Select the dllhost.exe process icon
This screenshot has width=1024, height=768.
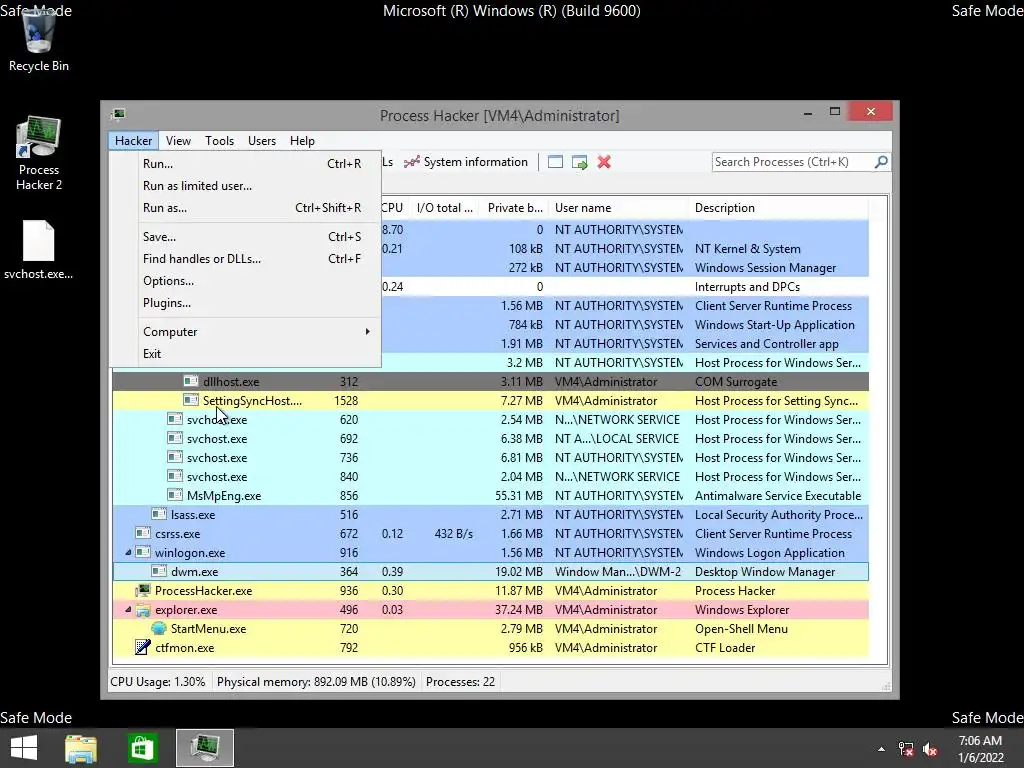pos(191,381)
